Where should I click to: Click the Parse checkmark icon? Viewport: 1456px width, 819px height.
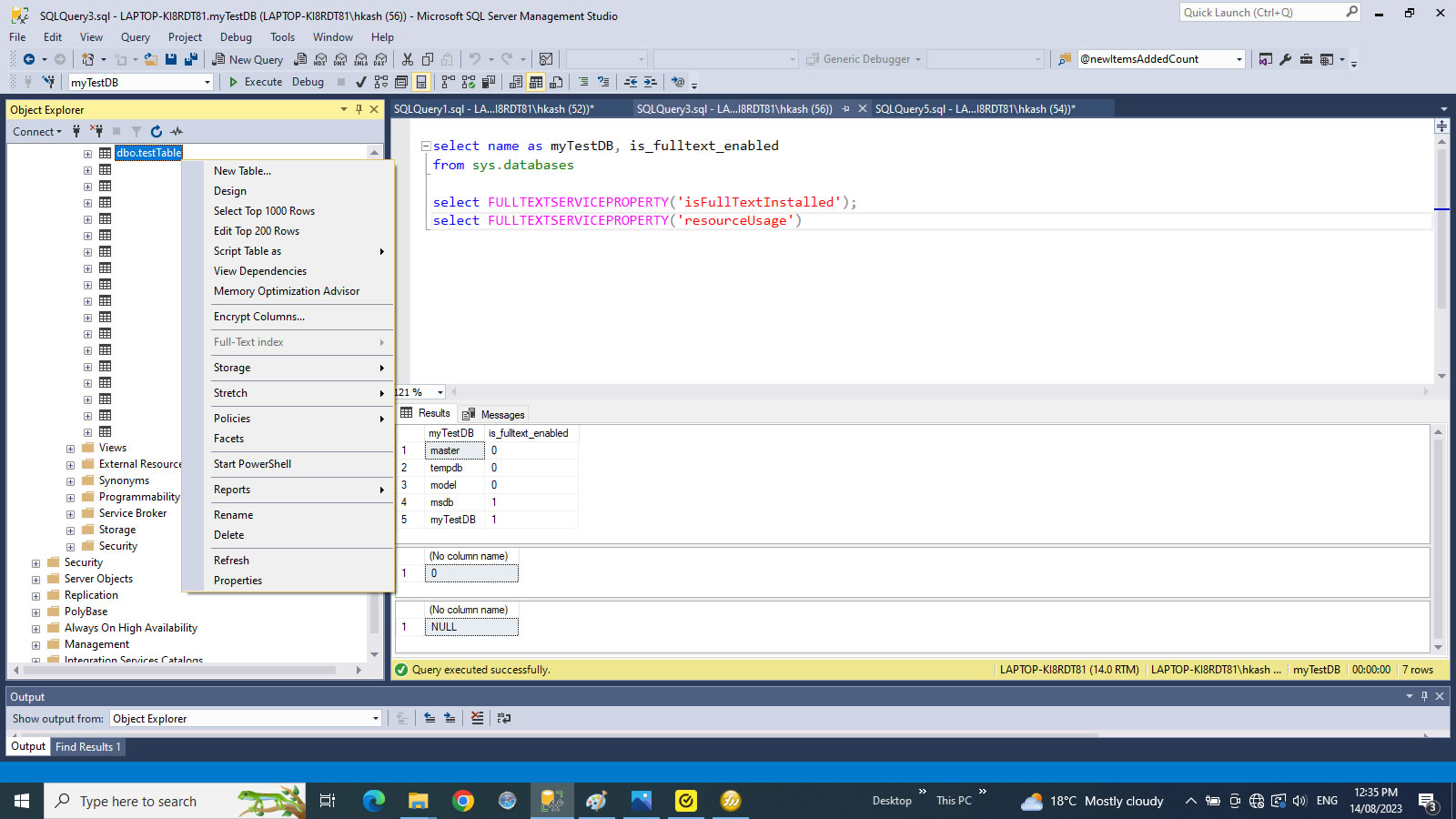[x=360, y=82]
